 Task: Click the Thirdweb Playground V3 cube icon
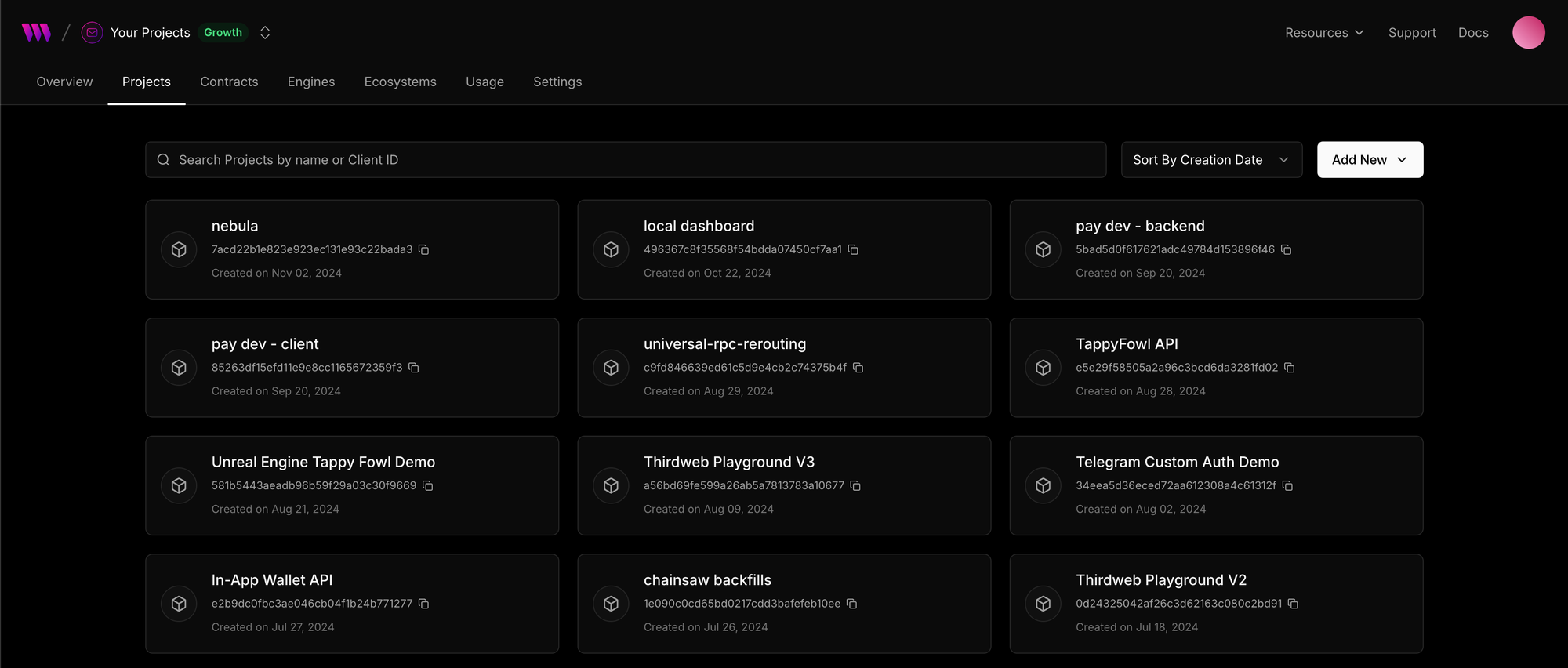(x=611, y=485)
